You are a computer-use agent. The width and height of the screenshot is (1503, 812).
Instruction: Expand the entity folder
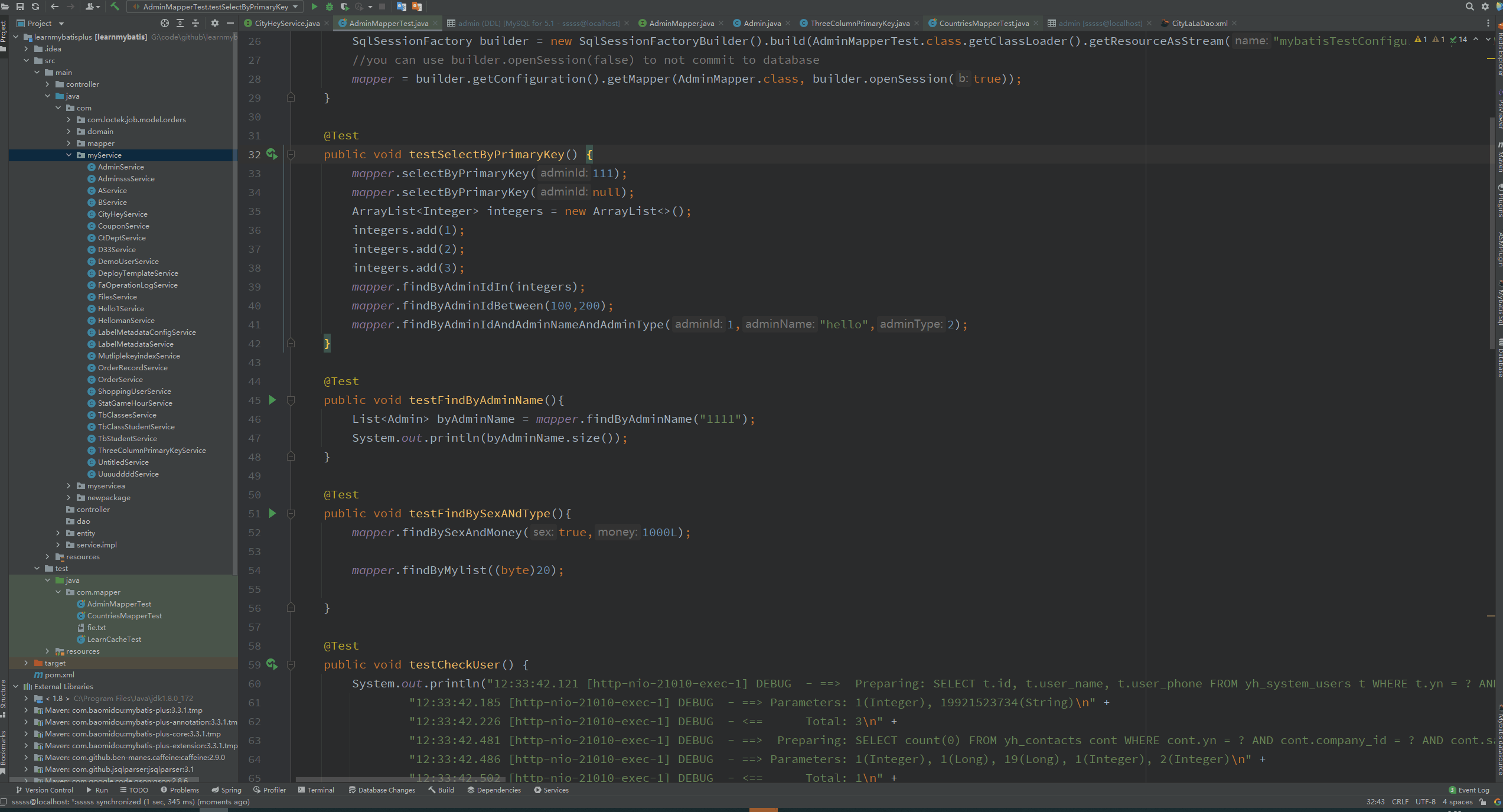[x=57, y=533]
